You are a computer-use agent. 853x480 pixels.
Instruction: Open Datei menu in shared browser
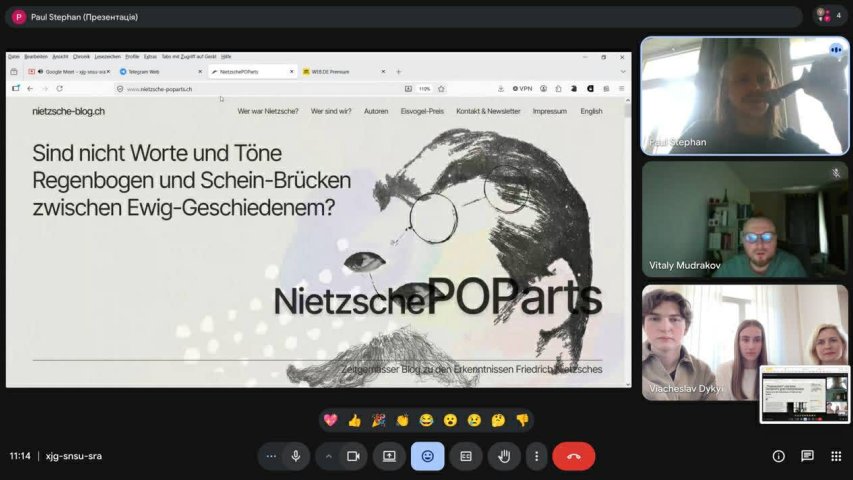point(14,57)
